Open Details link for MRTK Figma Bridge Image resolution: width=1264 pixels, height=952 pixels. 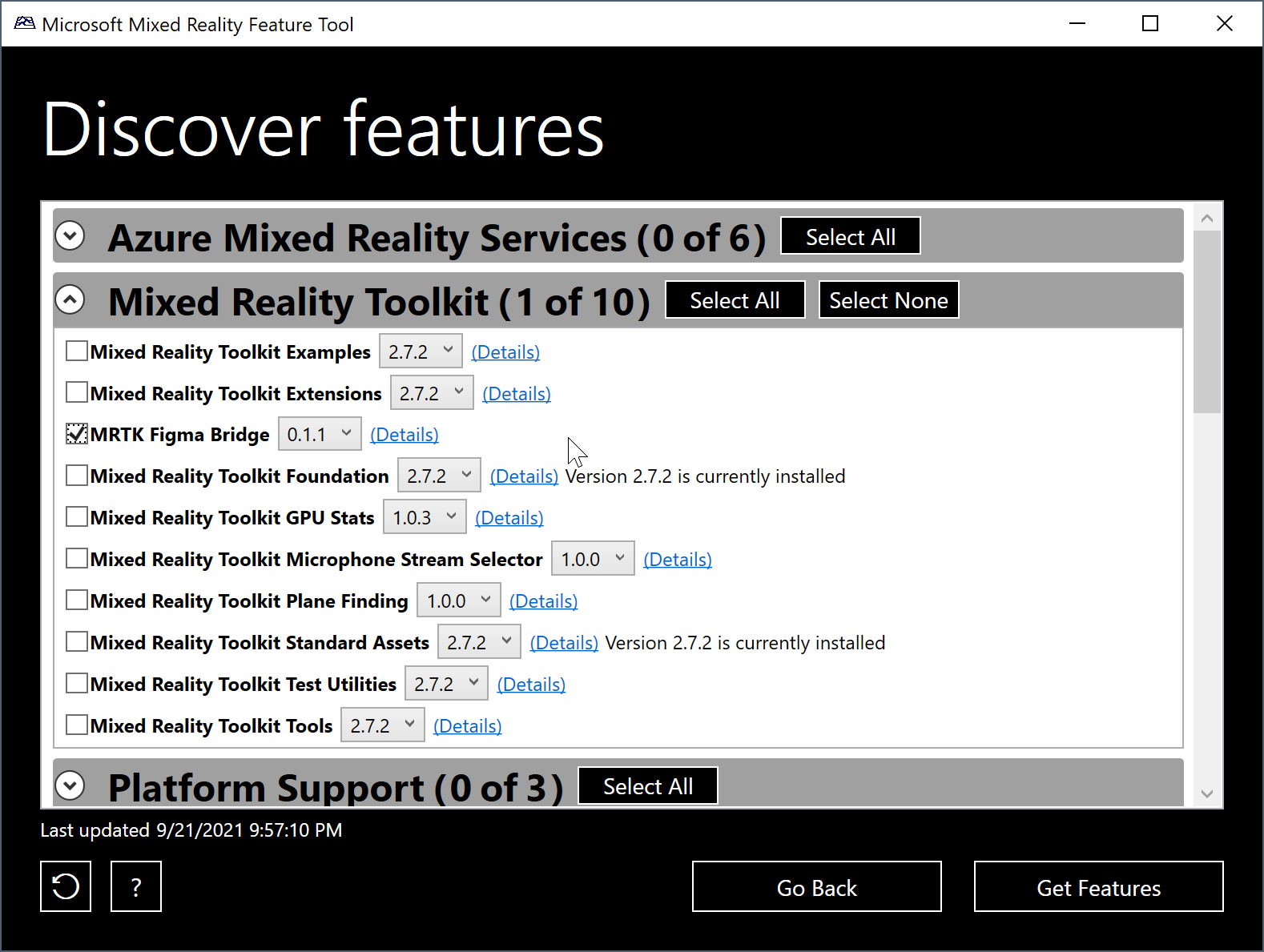(x=405, y=435)
